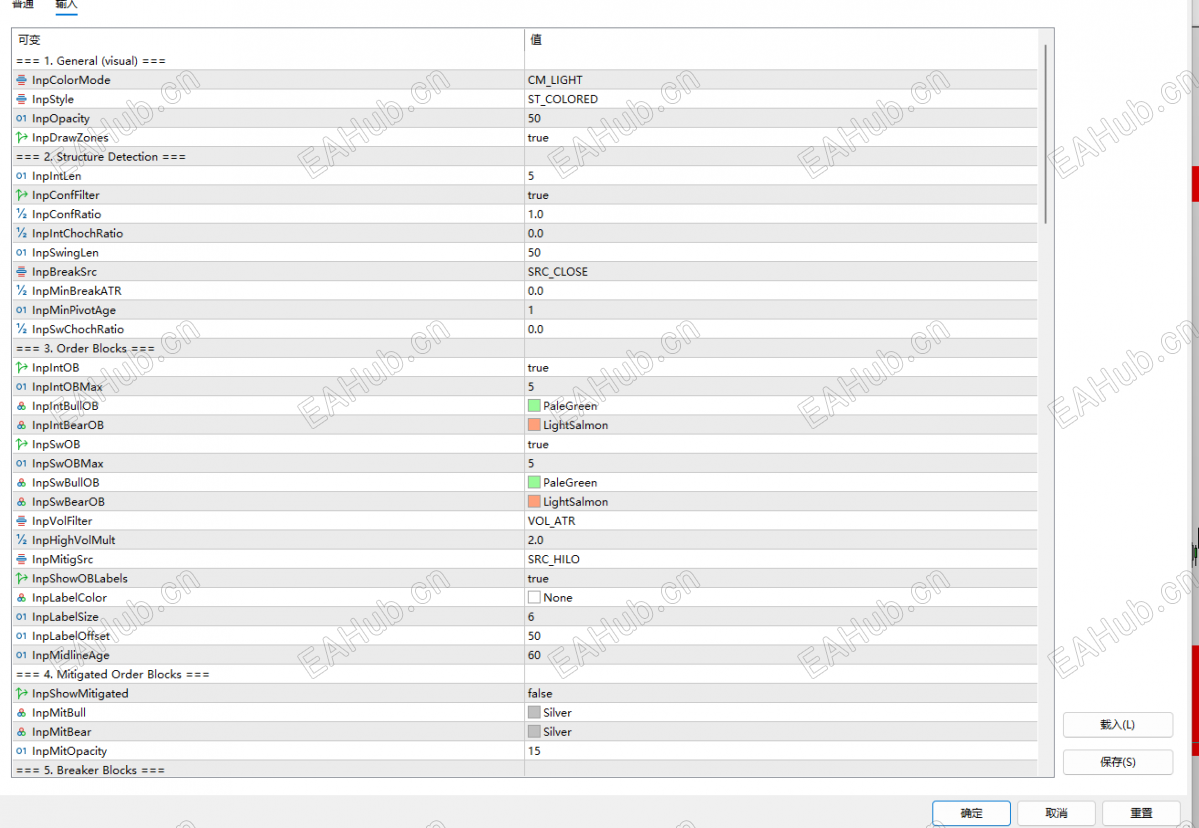Open the LightSalmon swatch for InpSwBearOB
Screen dimensions: 1199x828
click(534, 502)
